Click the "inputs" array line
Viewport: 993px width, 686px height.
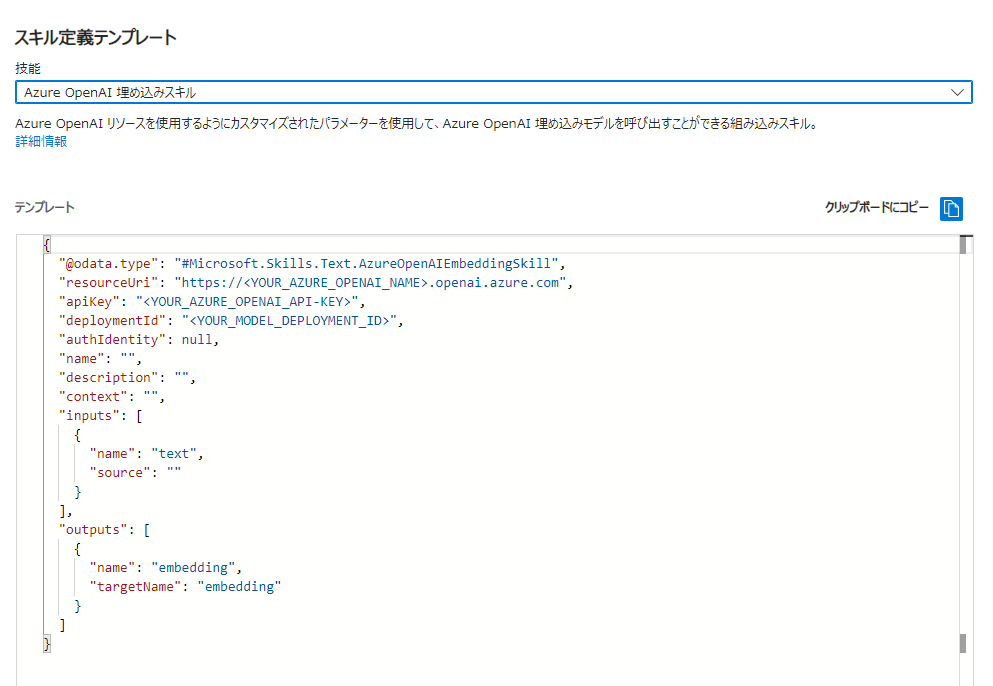(x=101, y=416)
